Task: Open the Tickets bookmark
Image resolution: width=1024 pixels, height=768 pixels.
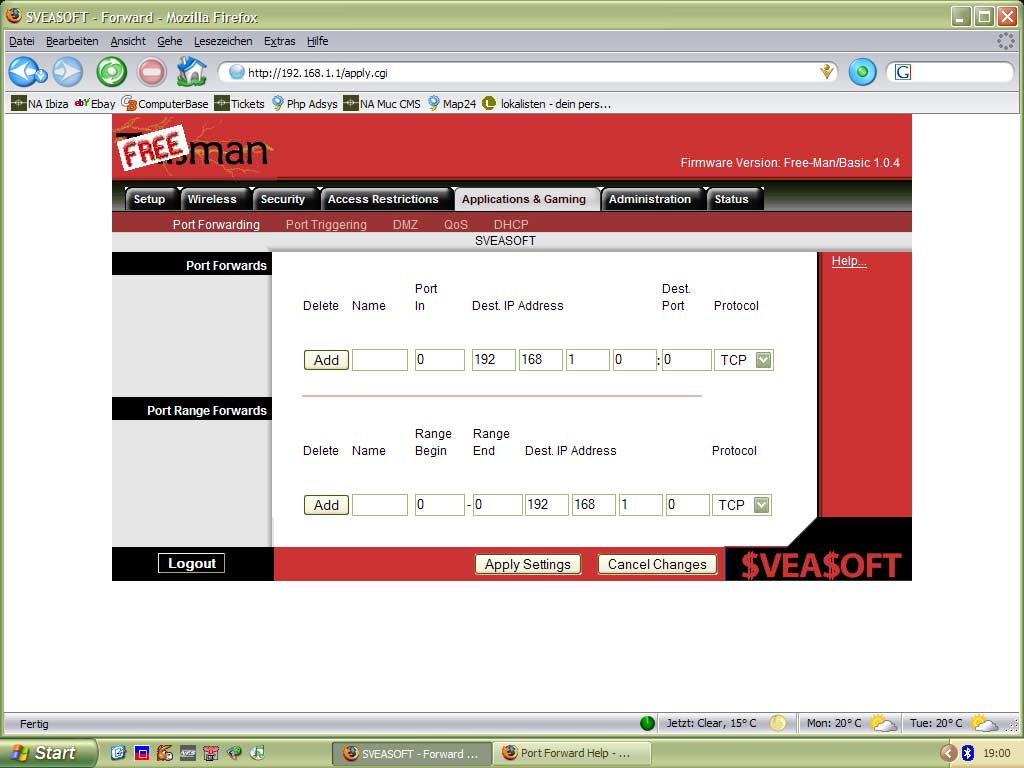Action: click(x=240, y=103)
